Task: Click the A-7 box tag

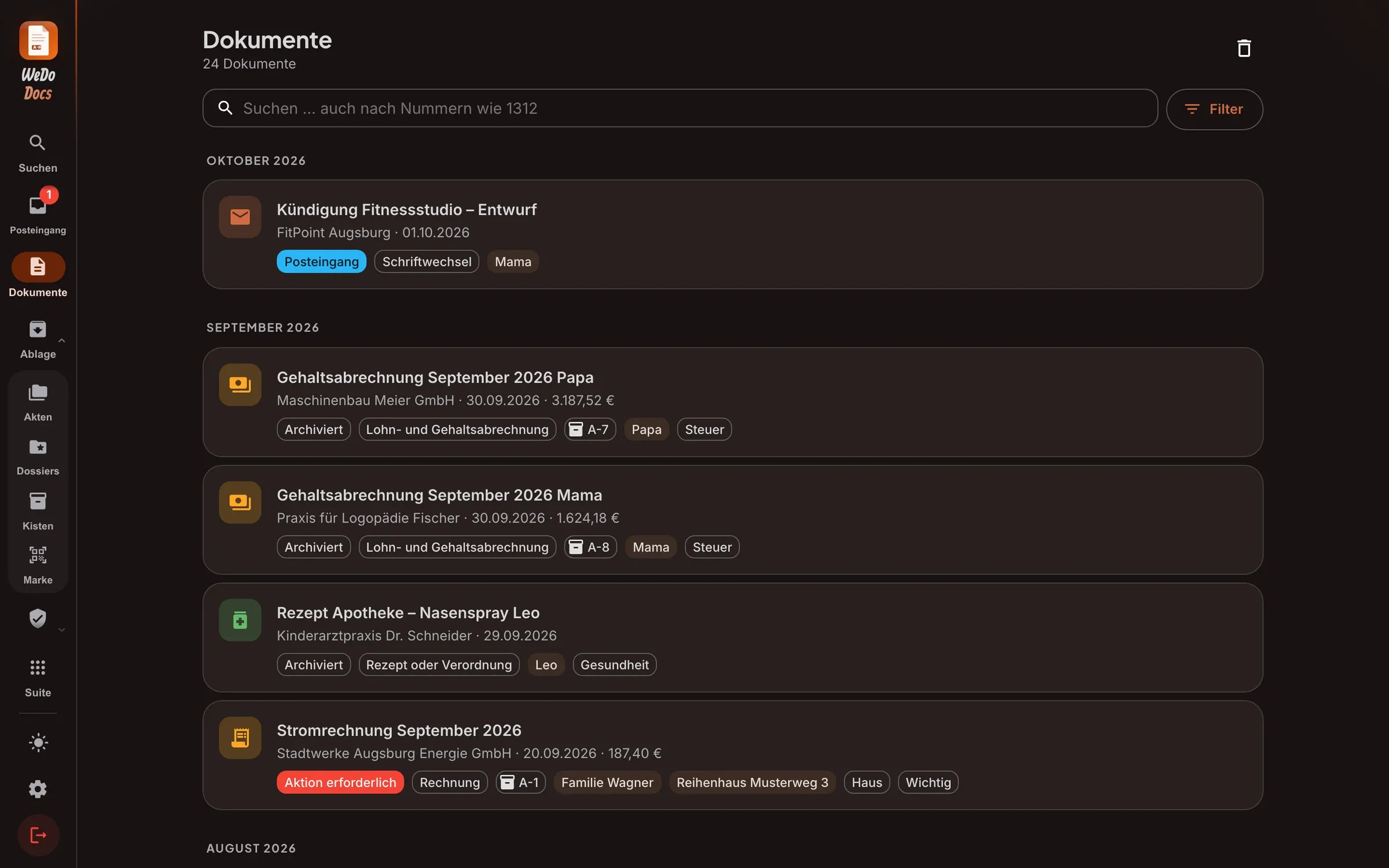Action: 590,429
